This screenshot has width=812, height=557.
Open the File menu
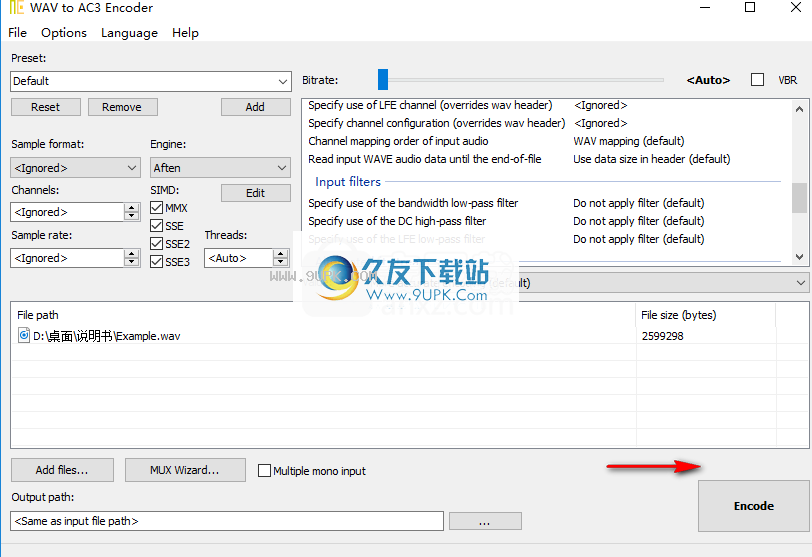tap(17, 33)
